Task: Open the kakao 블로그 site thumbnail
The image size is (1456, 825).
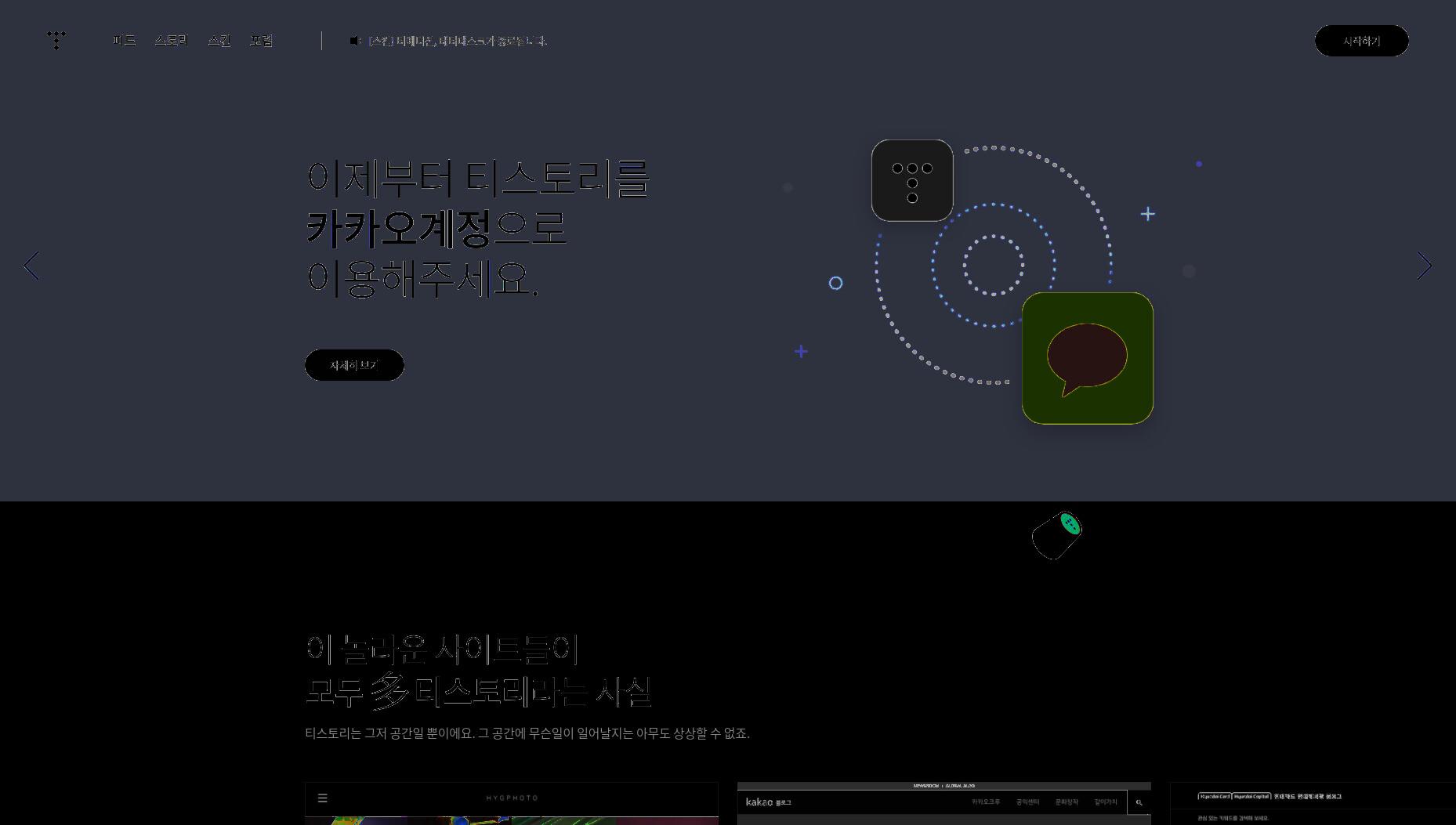Action: tap(944, 803)
